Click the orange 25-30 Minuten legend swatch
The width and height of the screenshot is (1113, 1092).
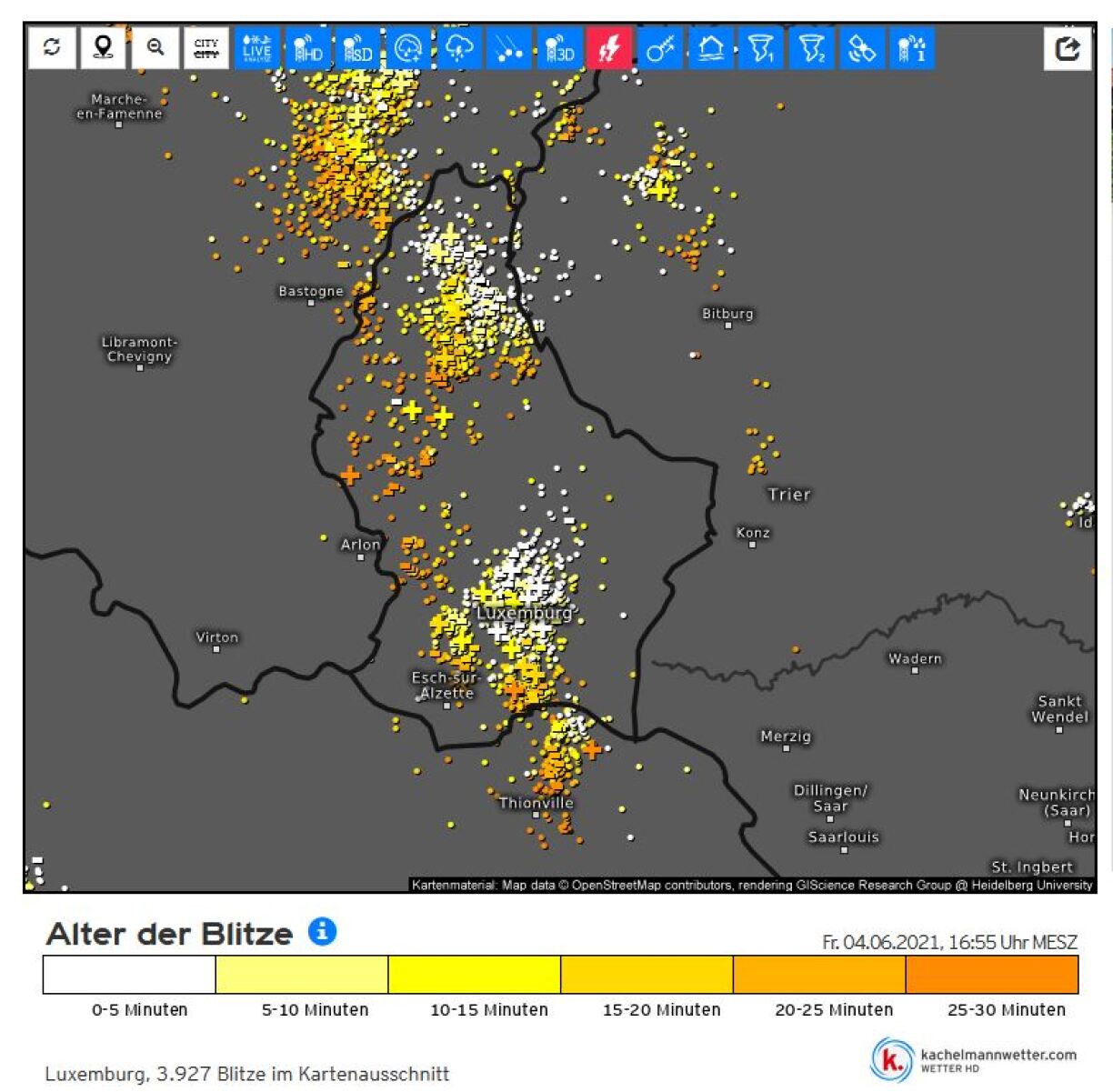coord(991,975)
